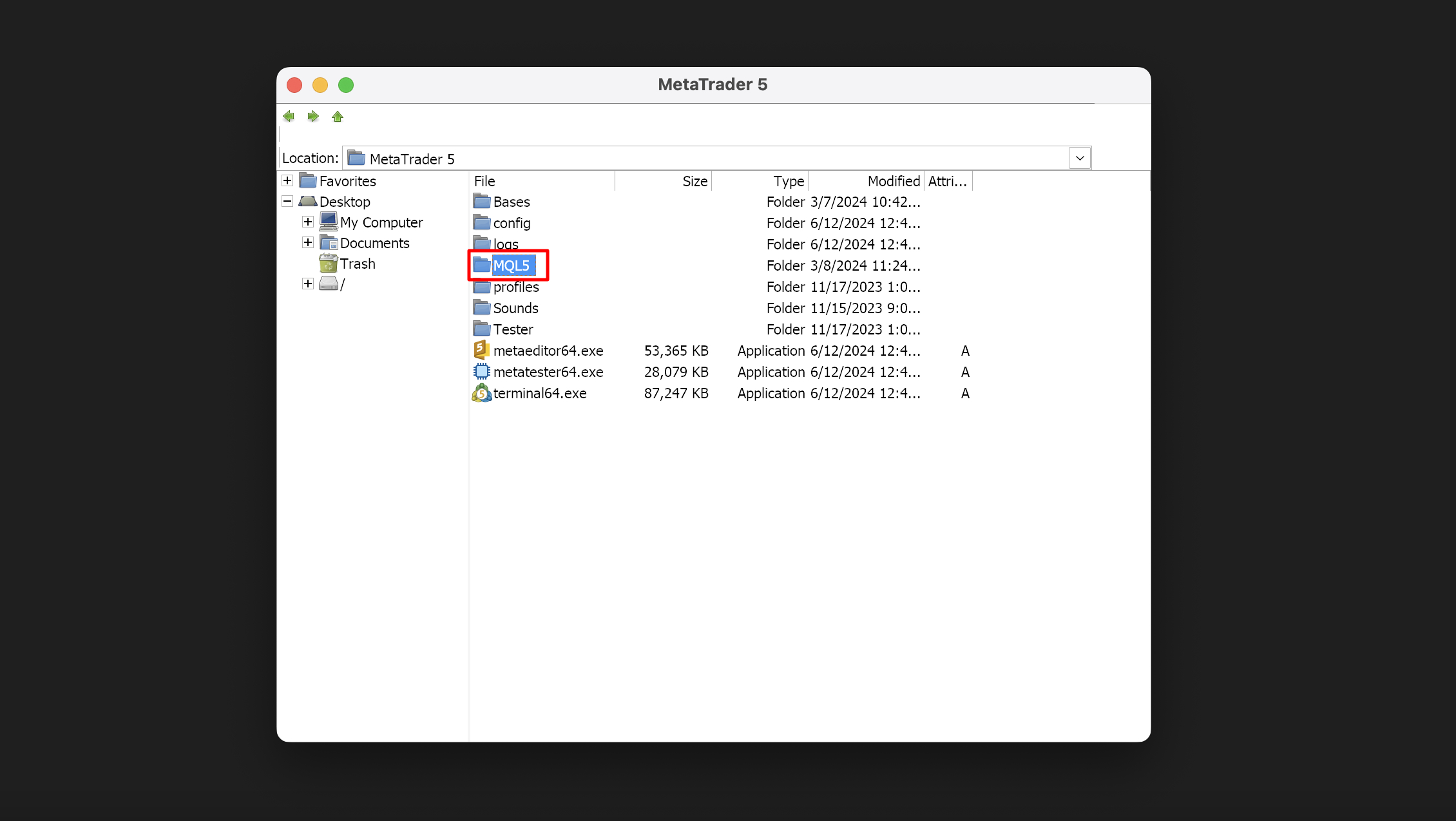
Task: Click the metaeditor64.exe icon
Action: point(481,350)
